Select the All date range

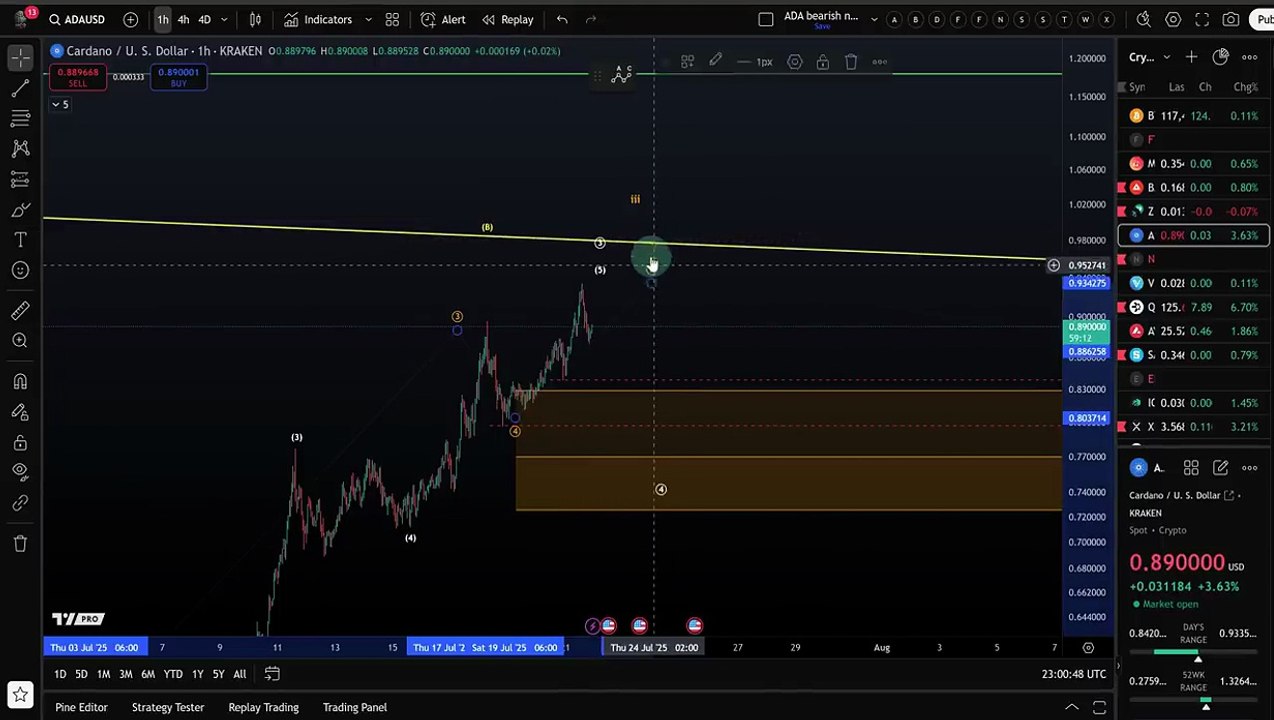(240, 674)
